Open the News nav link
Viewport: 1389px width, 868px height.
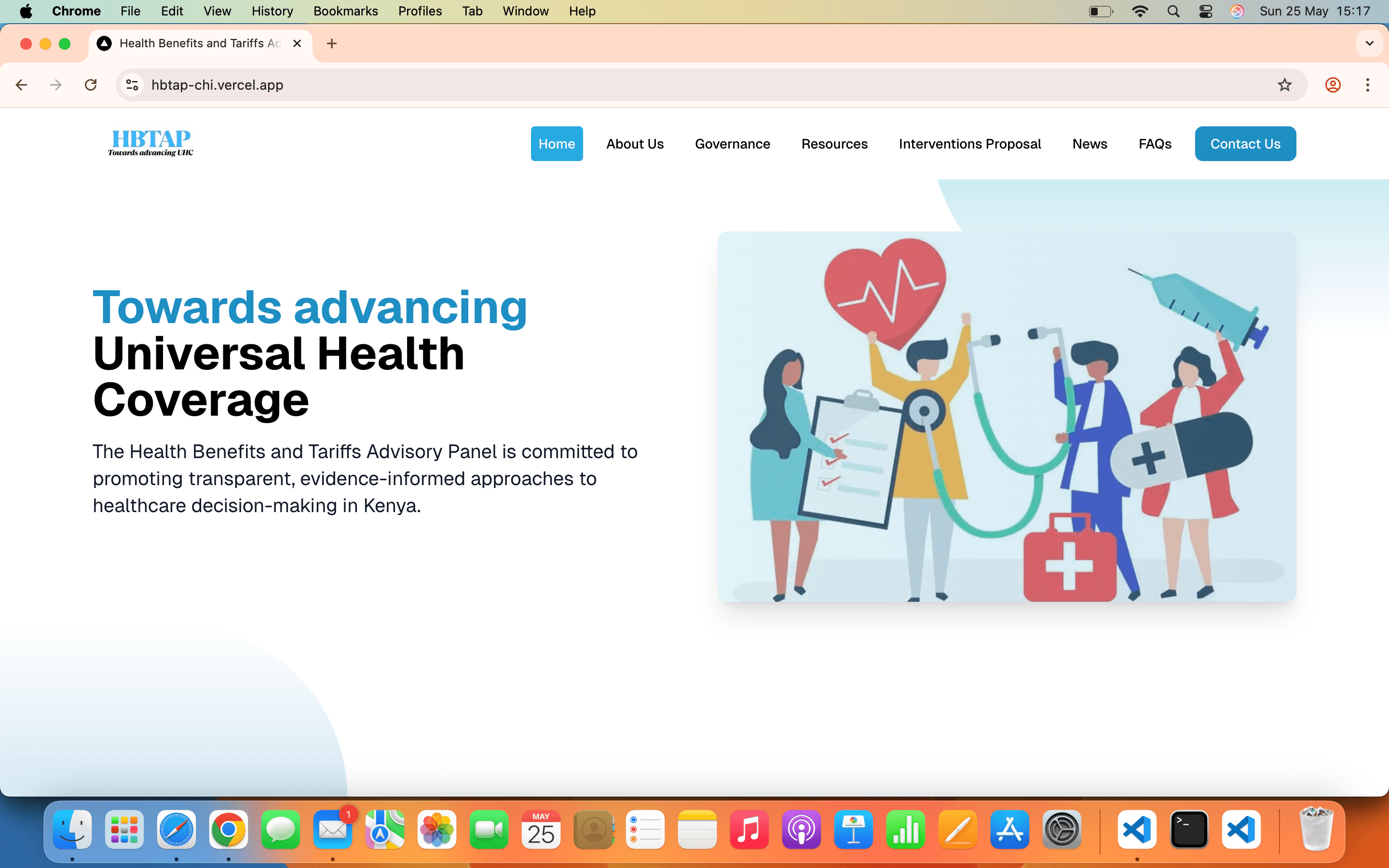click(1089, 144)
